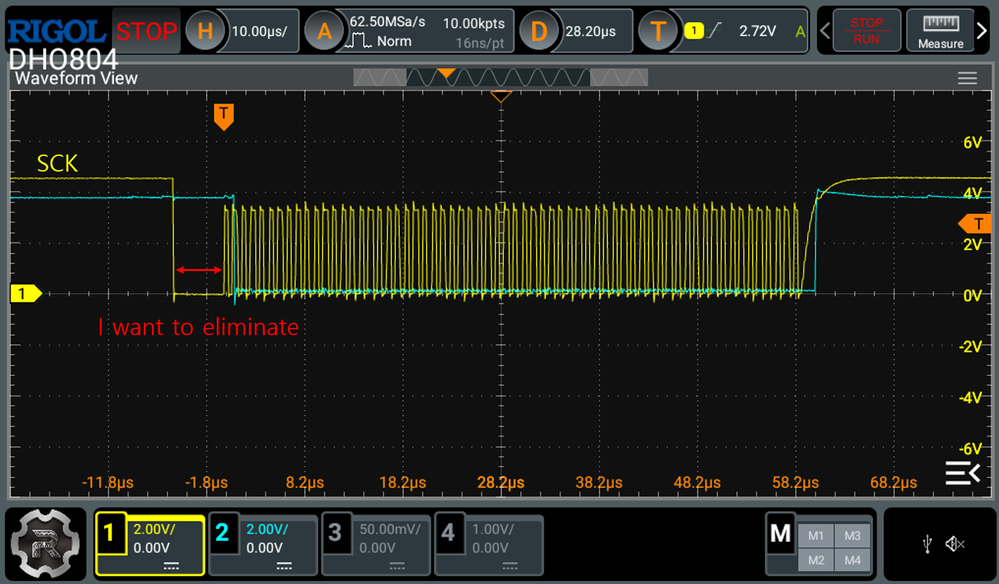Image resolution: width=999 pixels, height=584 pixels.
Task: Click the STOP status indicator
Action: click(146, 31)
